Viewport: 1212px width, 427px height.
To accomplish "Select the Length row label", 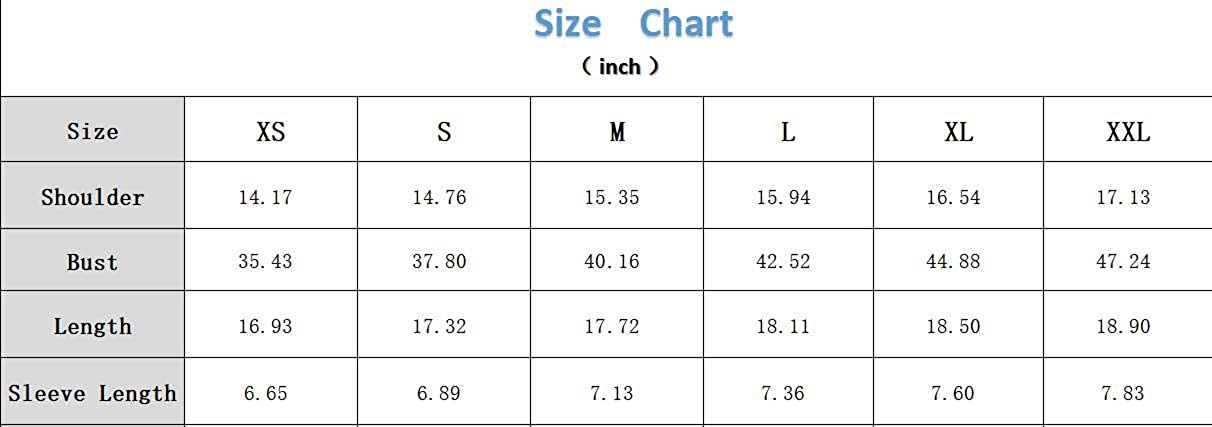I will coord(92,326).
